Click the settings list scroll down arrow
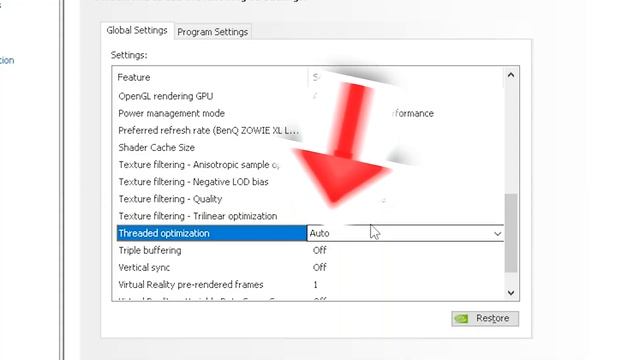The width and height of the screenshot is (640, 360). point(511,293)
